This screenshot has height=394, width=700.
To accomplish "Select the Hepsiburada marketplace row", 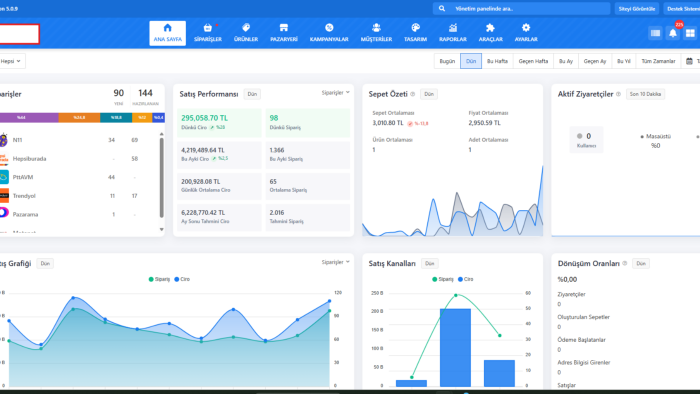I will (x=79, y=159).
